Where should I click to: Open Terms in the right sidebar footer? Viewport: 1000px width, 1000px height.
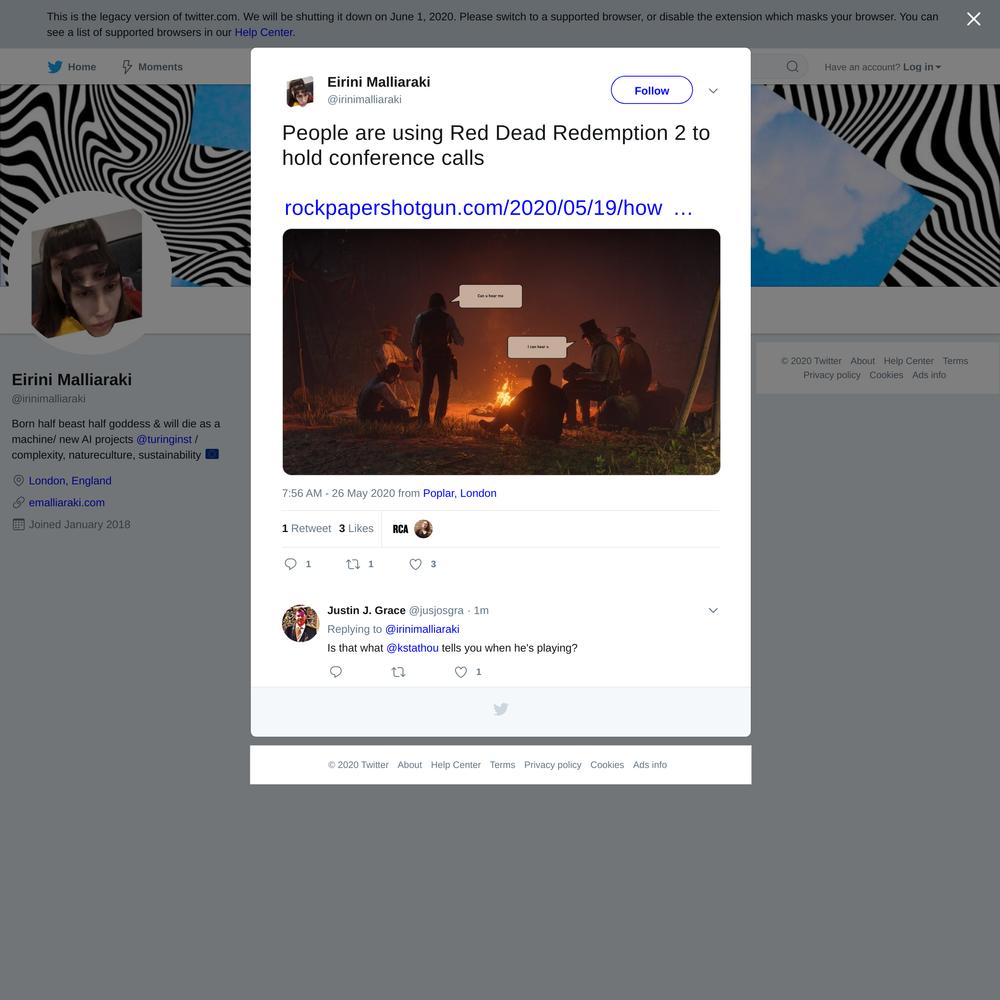pyautogui.click(x=955, y=361)
